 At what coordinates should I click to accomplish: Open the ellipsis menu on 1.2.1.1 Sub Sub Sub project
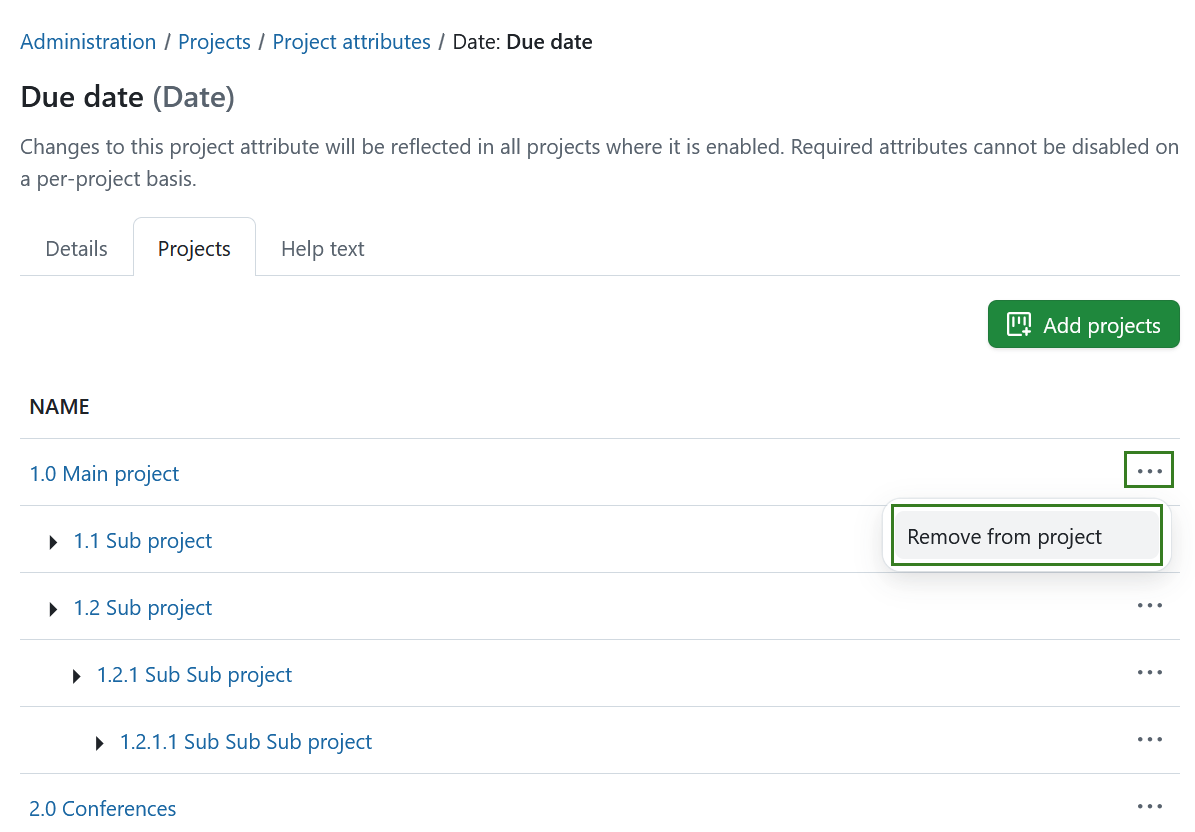point(1149,739)
